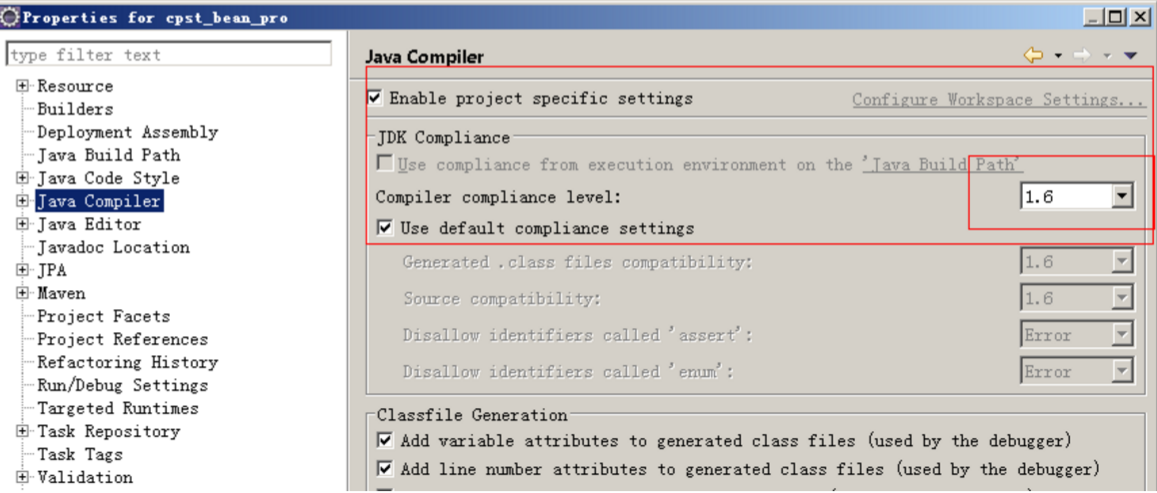Click the type filter text field

[169, 55]
